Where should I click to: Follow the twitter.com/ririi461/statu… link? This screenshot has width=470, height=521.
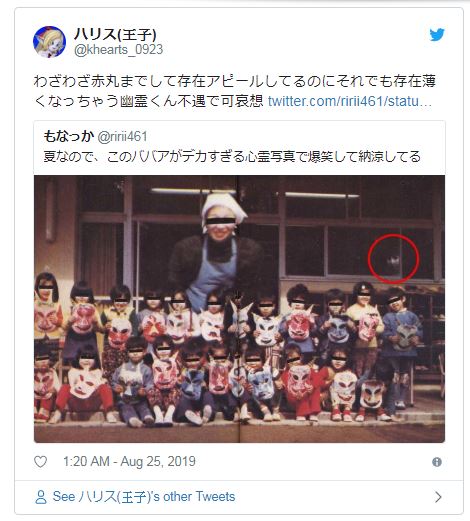(350, 101)
